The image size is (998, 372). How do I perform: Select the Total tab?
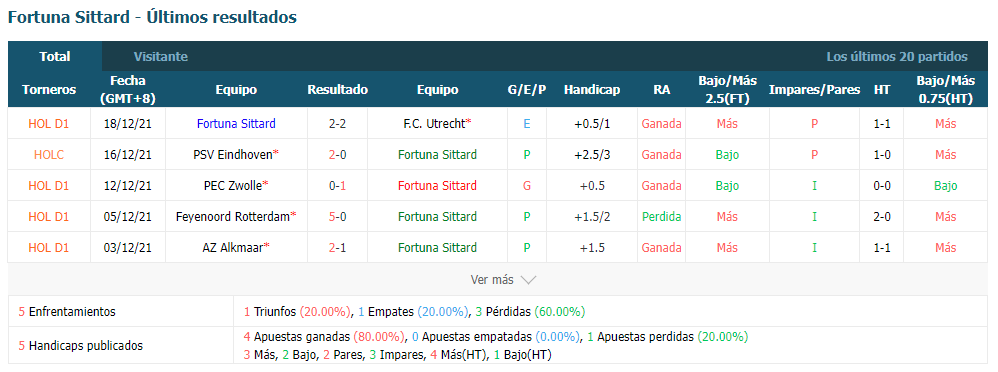coord(55,56)
